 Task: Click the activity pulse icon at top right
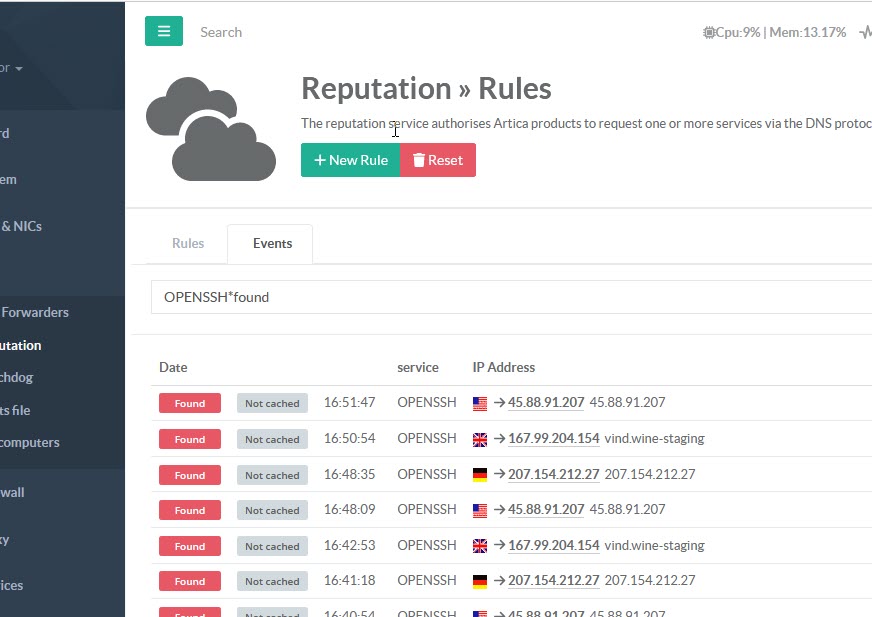(865, 32)
